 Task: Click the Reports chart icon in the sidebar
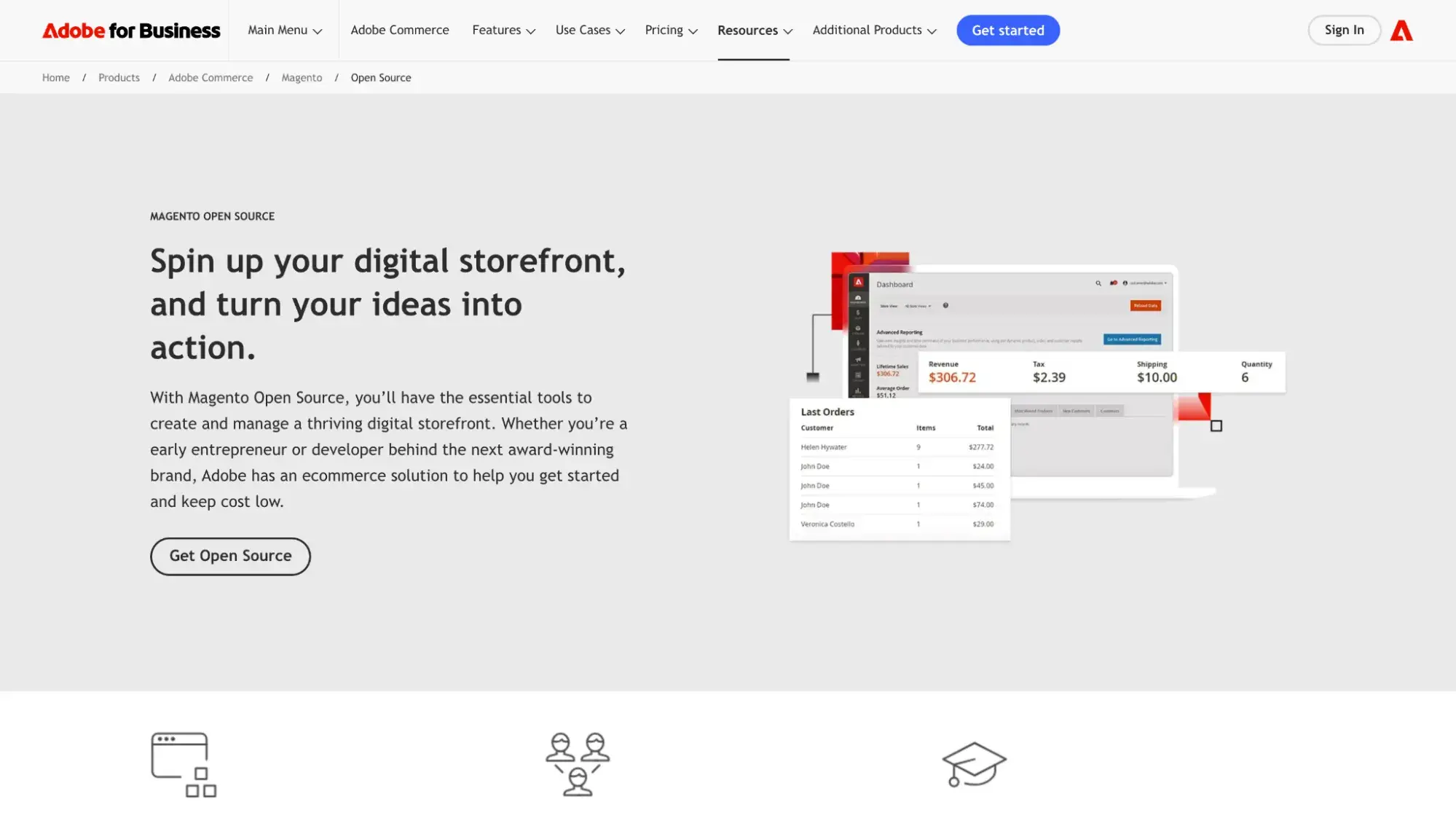[x=858, y=390]
